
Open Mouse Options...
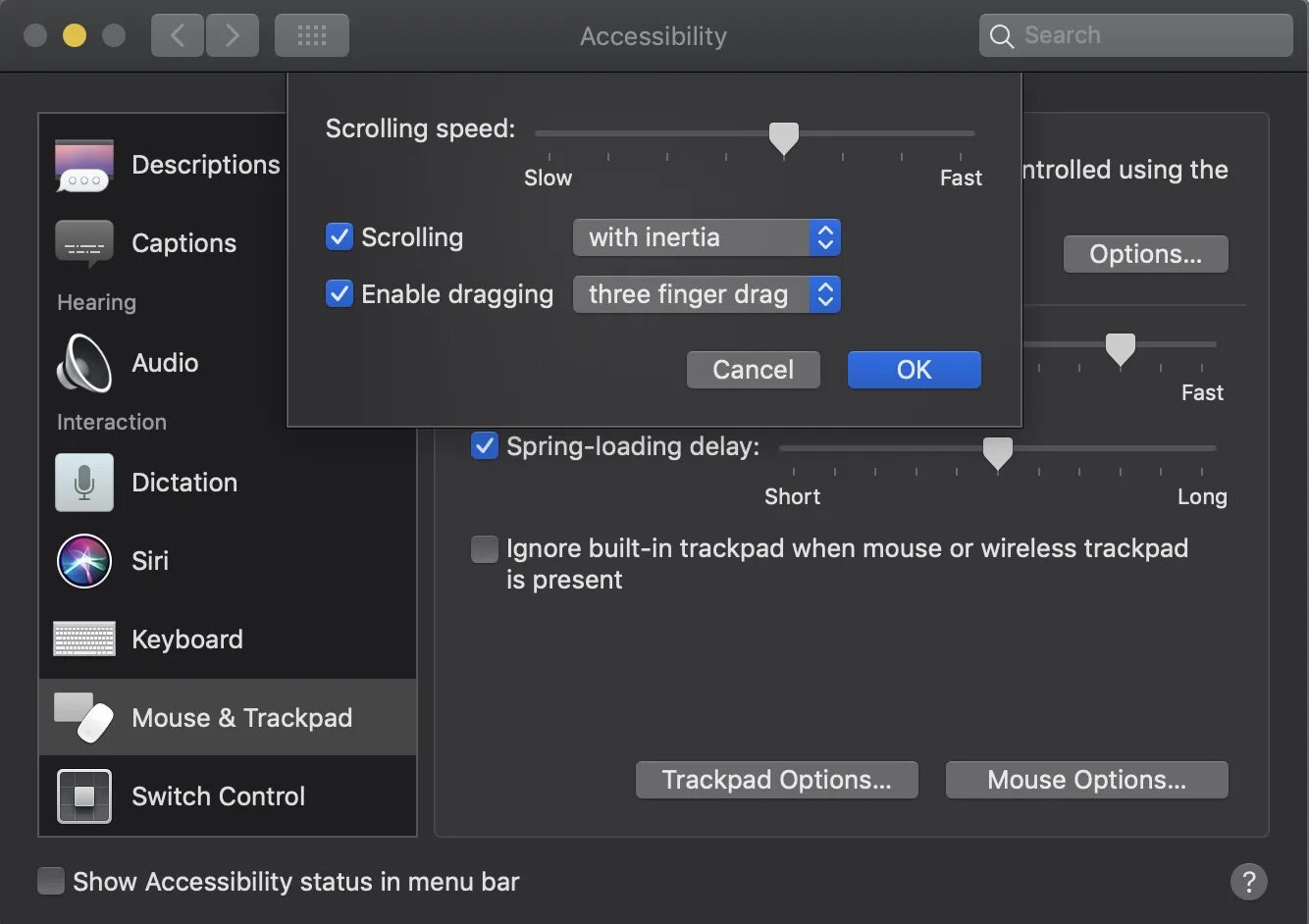[1087, 780]
